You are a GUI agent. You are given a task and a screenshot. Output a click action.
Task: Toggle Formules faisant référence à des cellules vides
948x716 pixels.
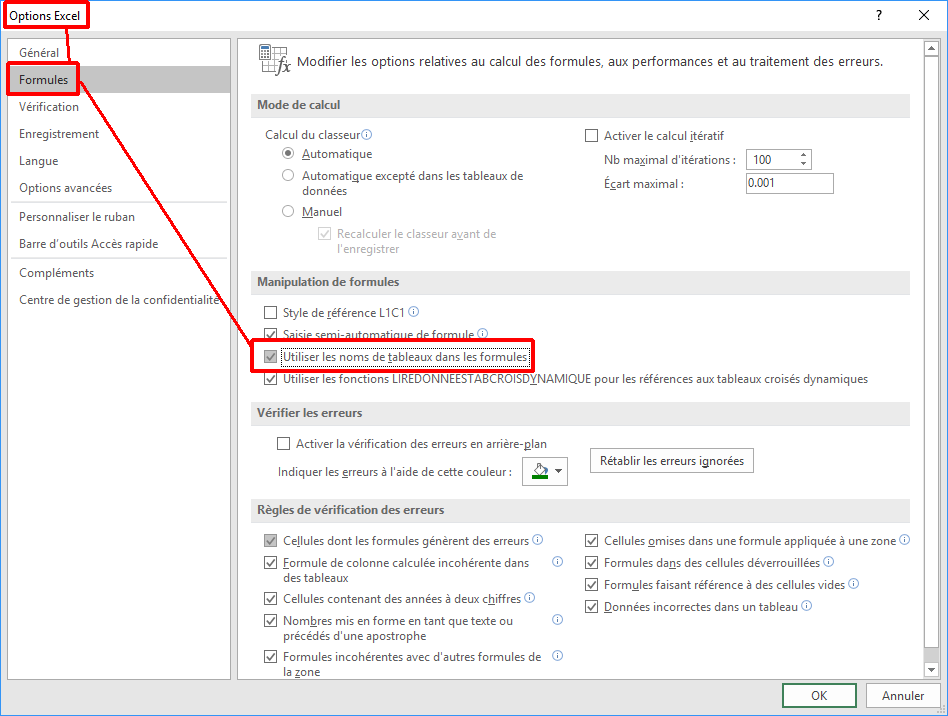coord(592,585)
